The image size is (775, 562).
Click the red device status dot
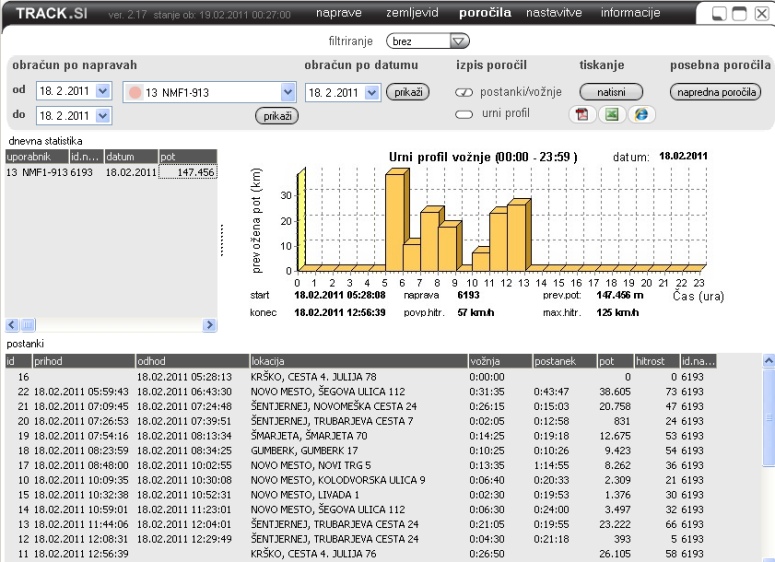134,92
